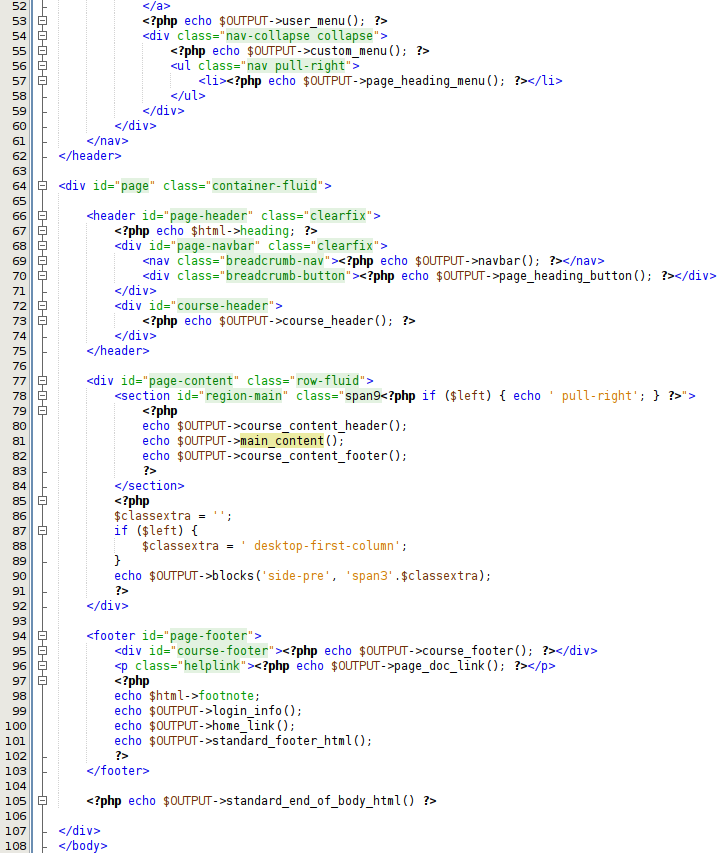This screenshot has width=721, height=853.
Task: Collapse fold marker on line 70
Action: coord(42,276)
